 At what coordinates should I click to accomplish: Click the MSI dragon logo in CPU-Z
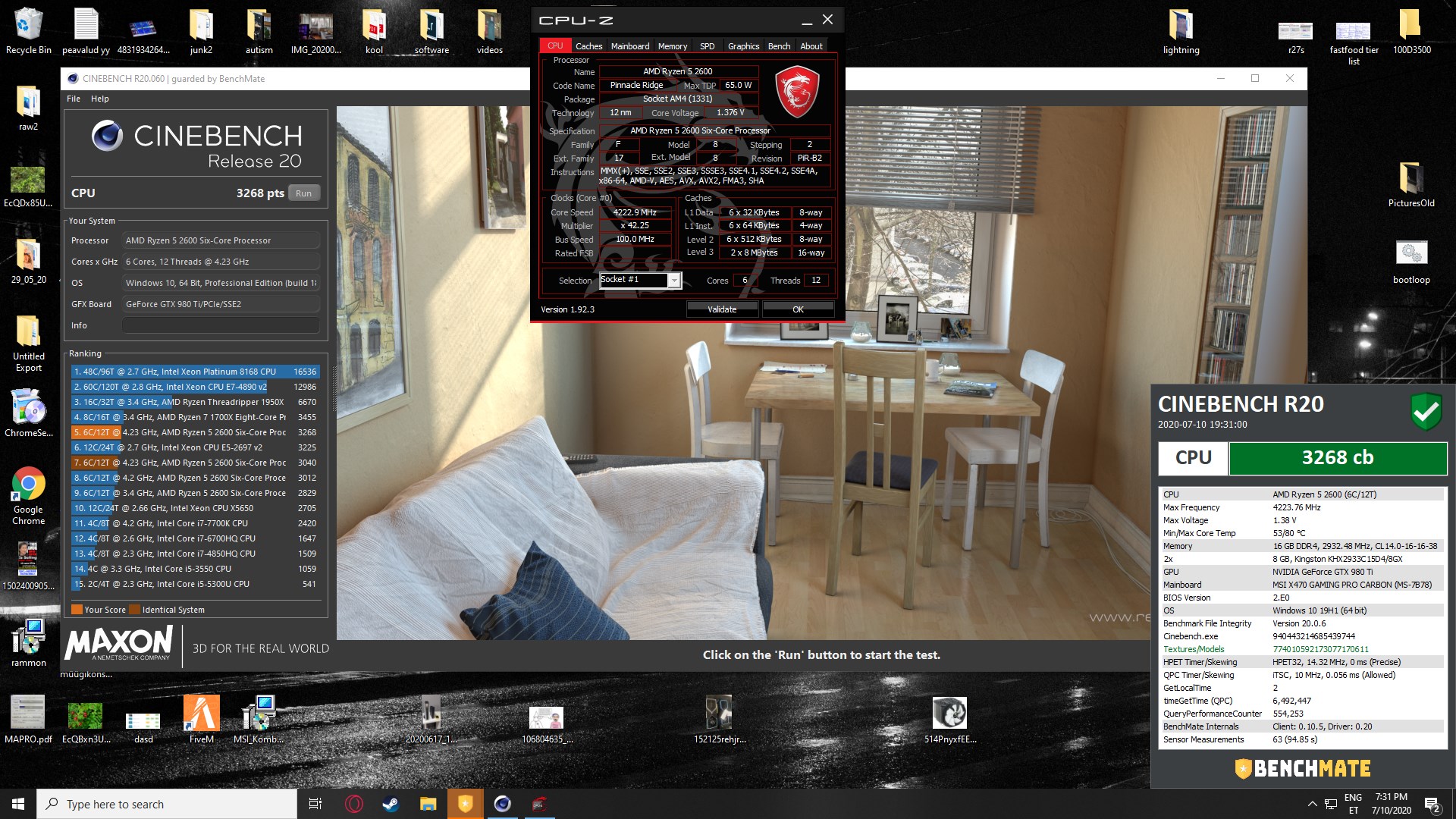click(797, 92)
